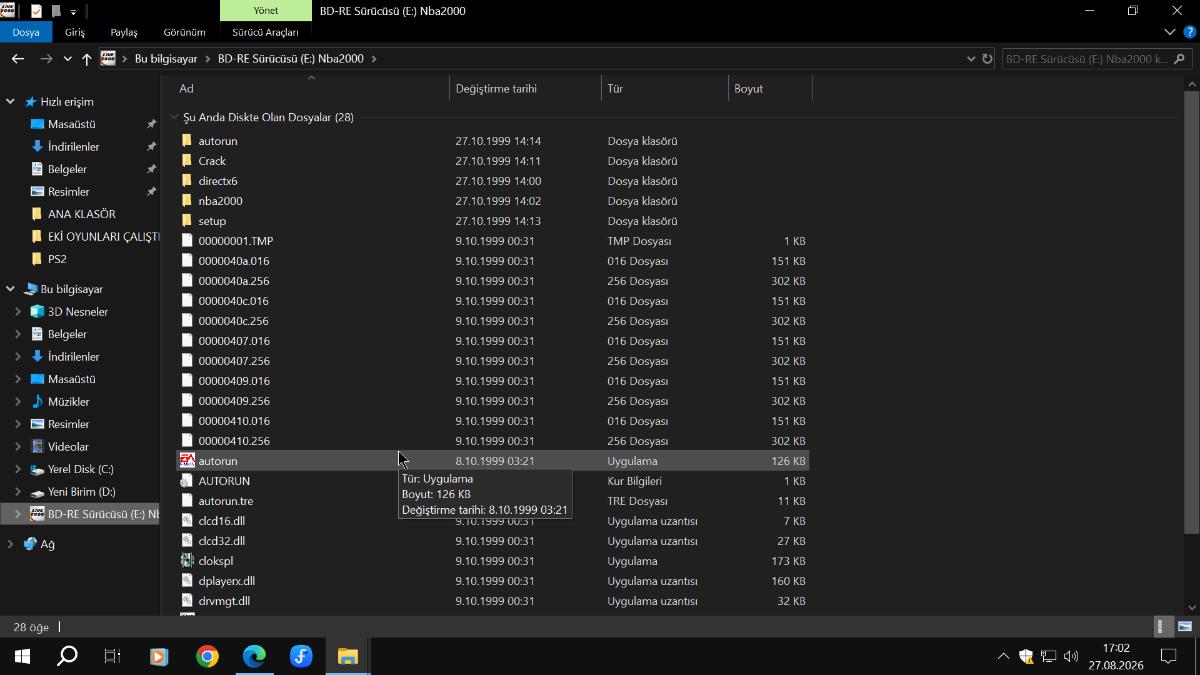Collapse the Hızlı erişim tree section
Image resolution: width=1200 pixels, height=675 pixels.
click(11, 102)
